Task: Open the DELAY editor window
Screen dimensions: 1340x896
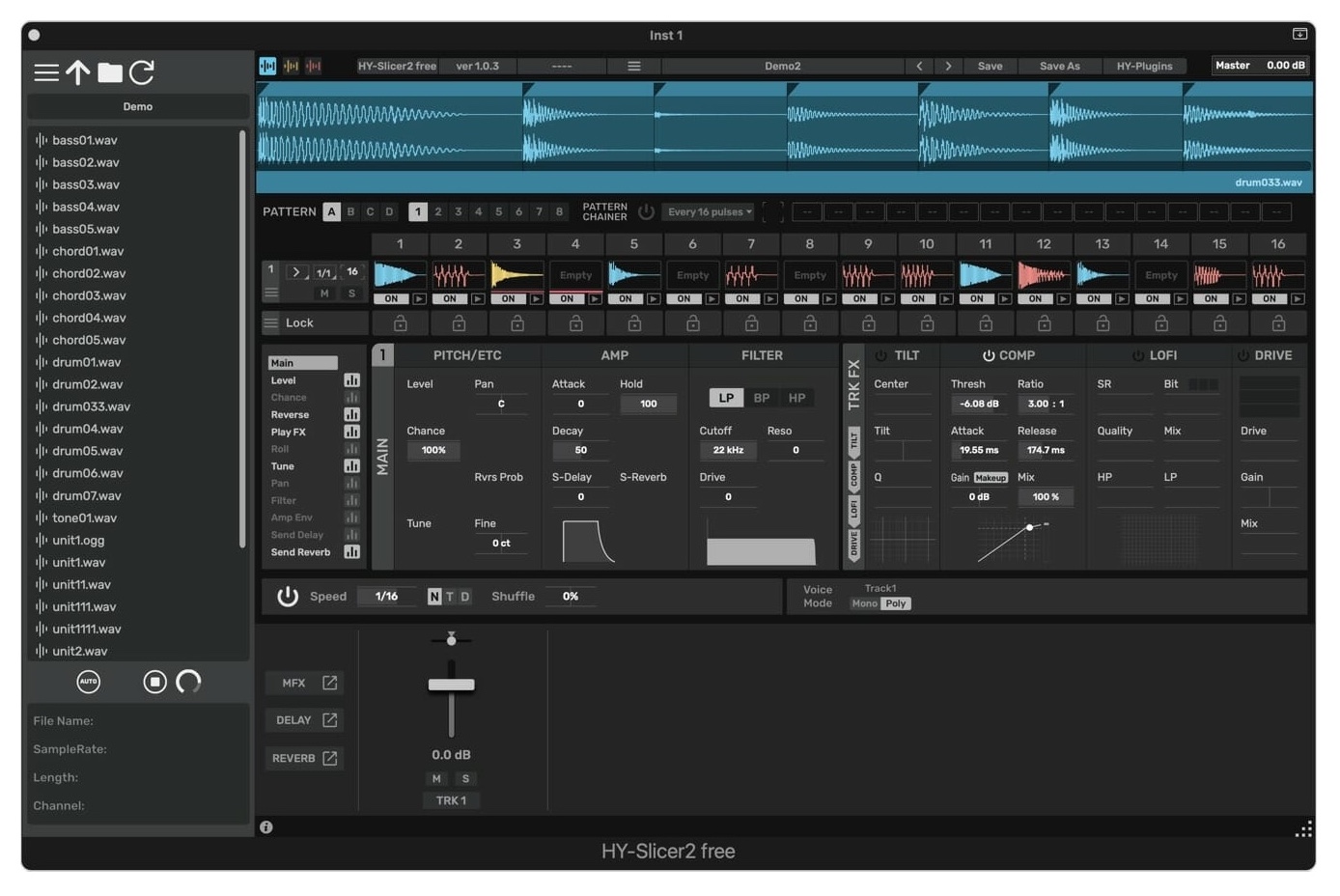Action: [304, 719]
